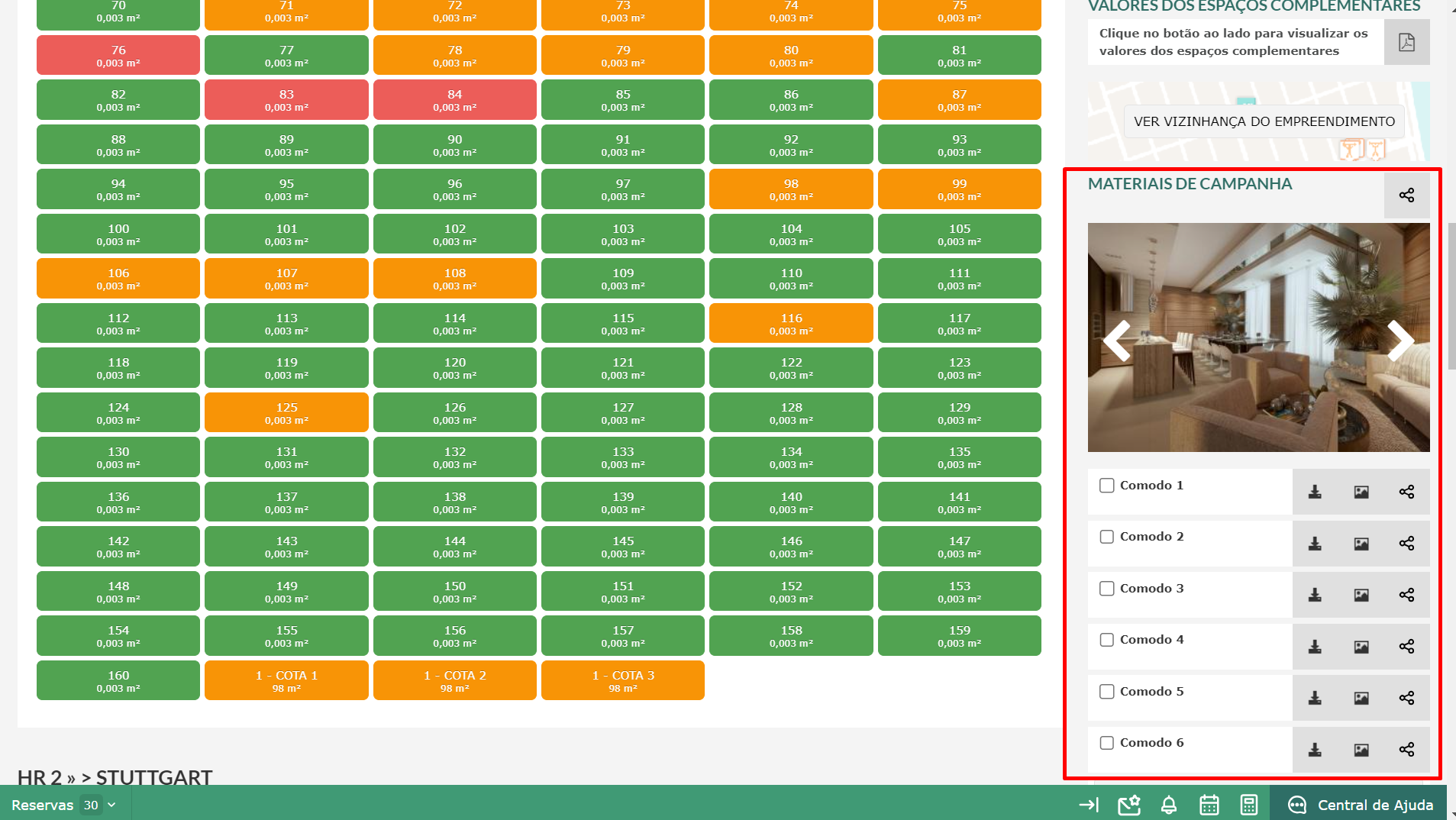
Task: Select orange unit 106
Action: click(x=118, y=278)
